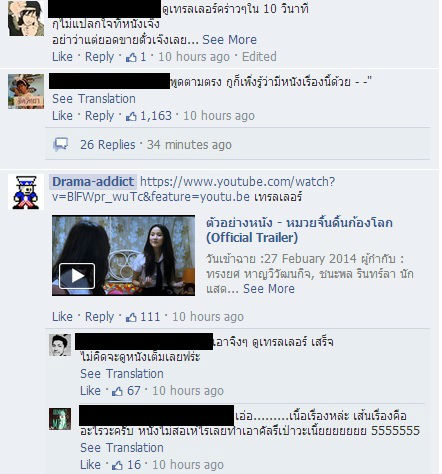Image resolution: width=442 pixels, height=474 pixels.
Task: Expand the 26 Replies thread
Action: point(108,145)
